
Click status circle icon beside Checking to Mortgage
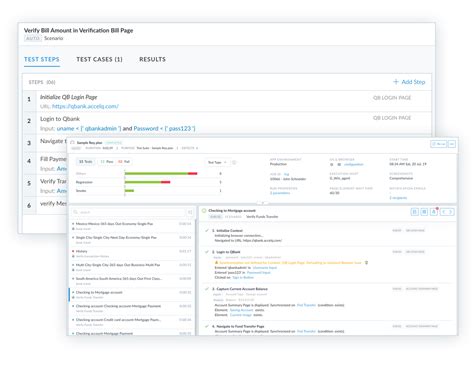point(204,211)
